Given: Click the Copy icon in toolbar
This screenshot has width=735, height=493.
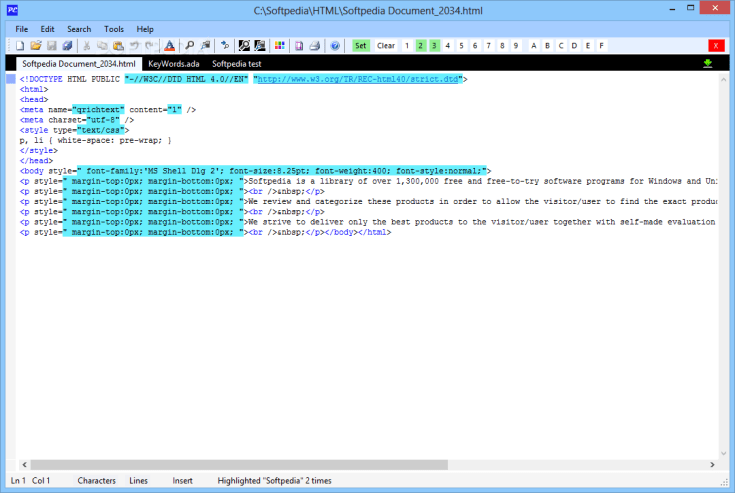Looking at the screenshot, I should pos(102,45).
